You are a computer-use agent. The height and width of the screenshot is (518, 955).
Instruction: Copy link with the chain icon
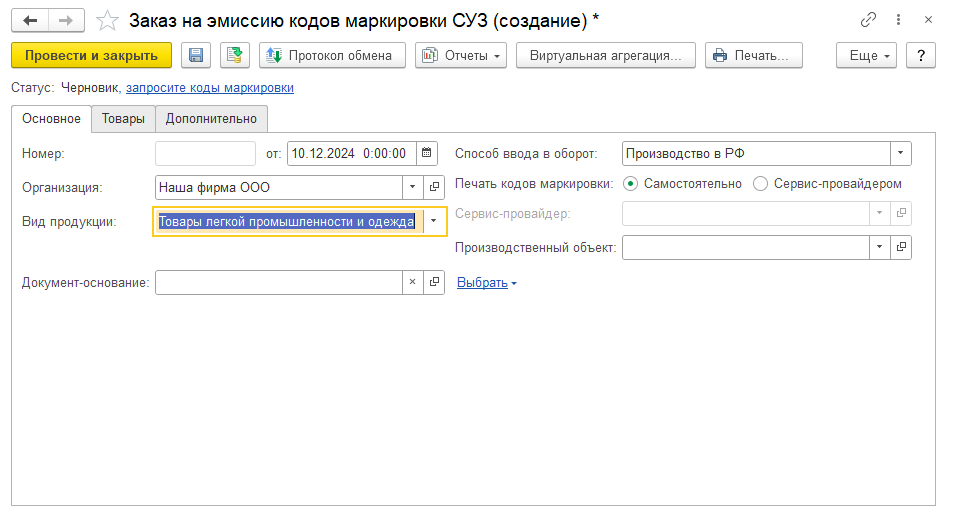tap(868, 21)
